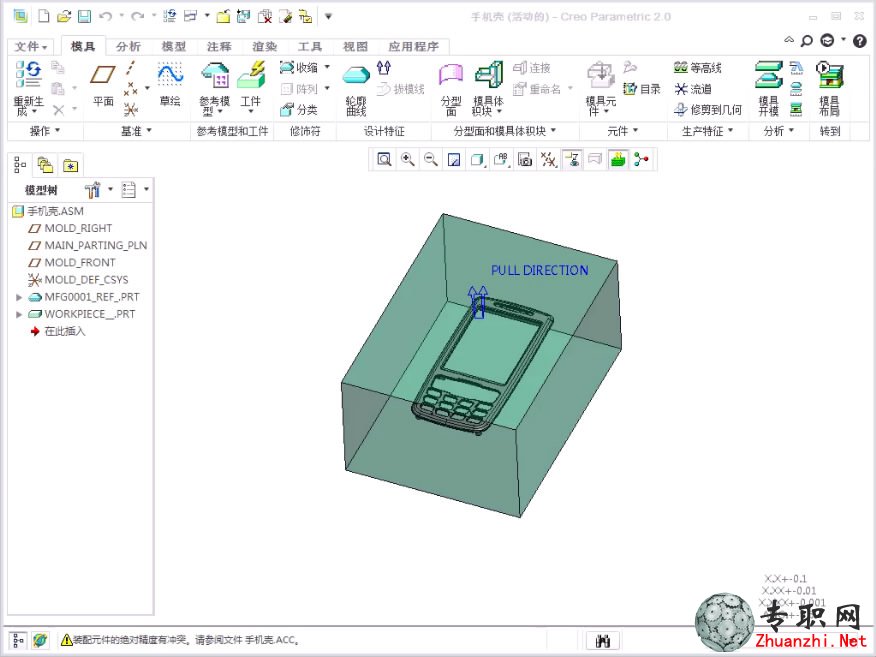Open Help via the question mark icon

860,40
